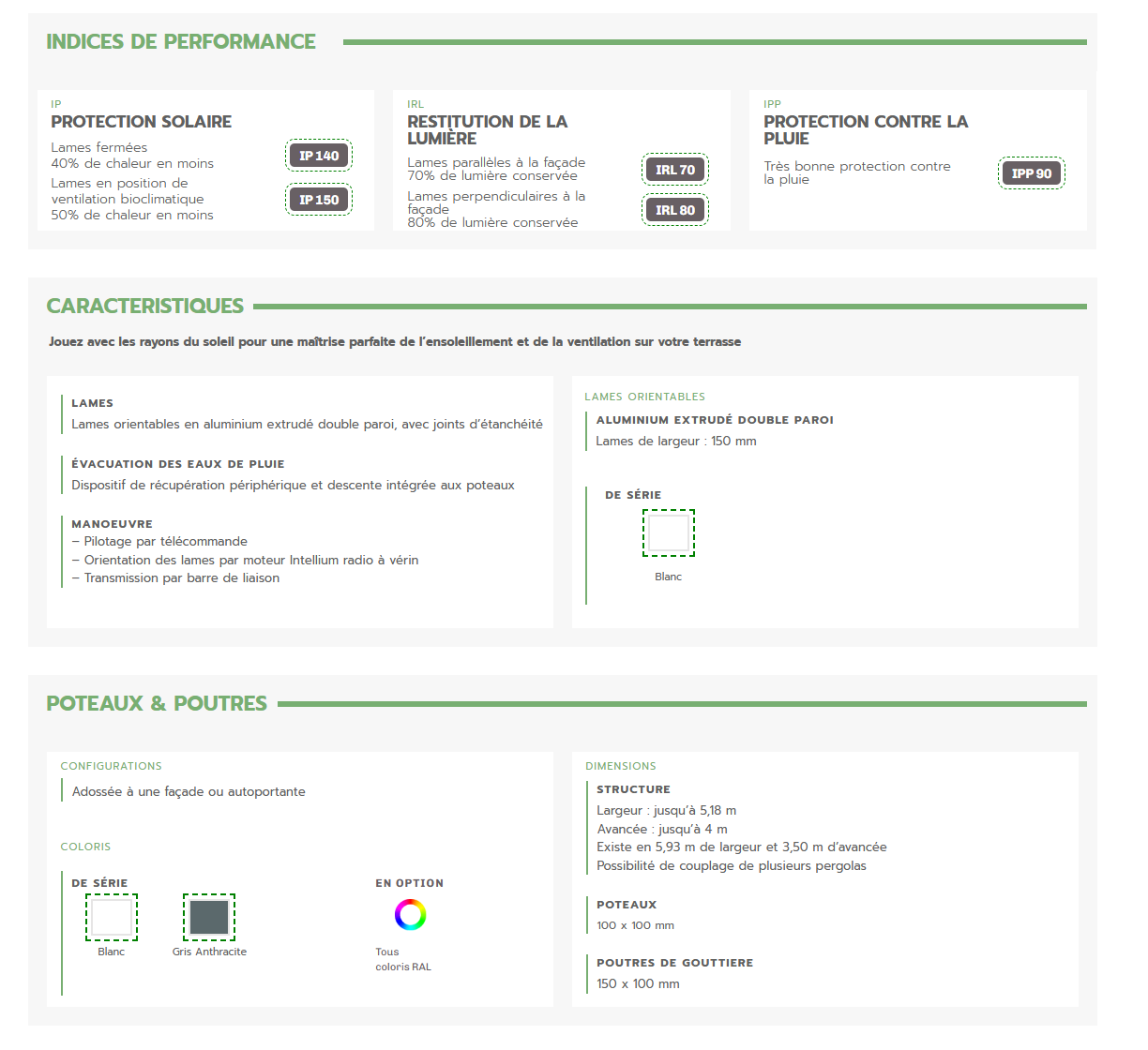Choose the Gris Anthracite color swatch
The height and width of the screenshot is (1050, 1148).
pyautogui.click(x=209, y=917)
